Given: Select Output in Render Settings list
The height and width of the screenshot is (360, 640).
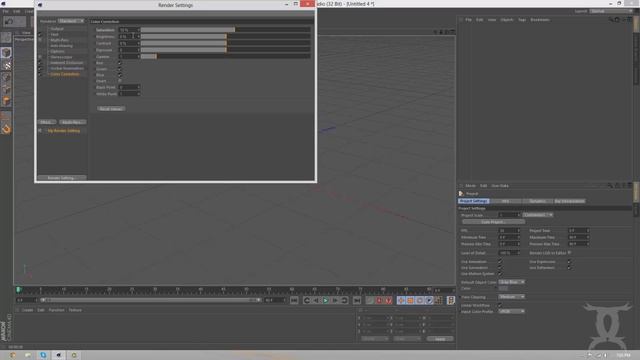Looking at the screenshot, I should click(57, 29).
